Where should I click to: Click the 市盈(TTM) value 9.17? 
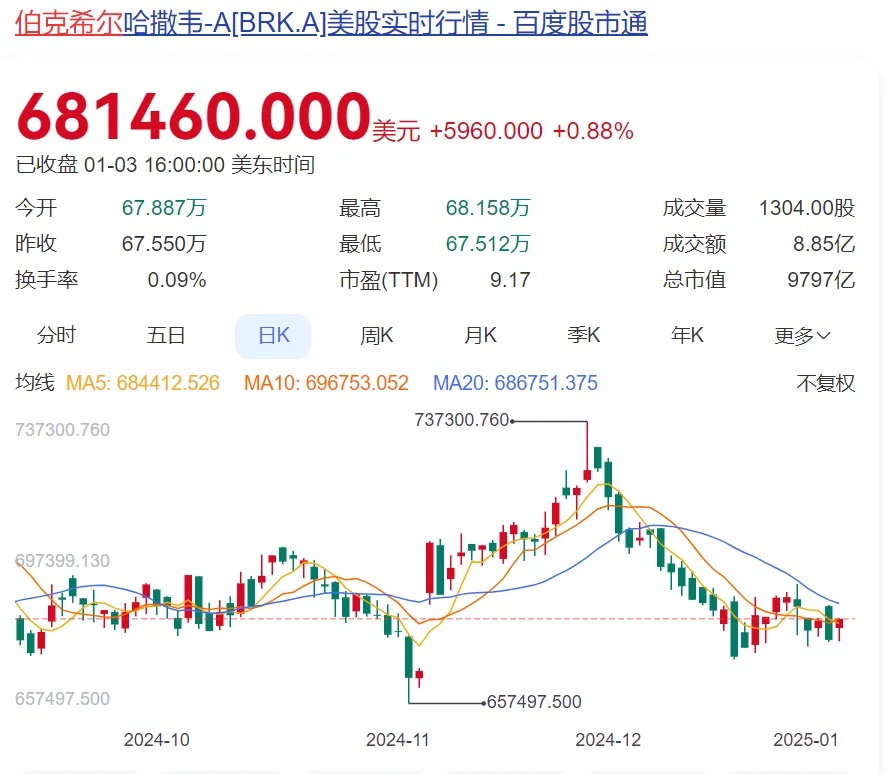(x=510, y=280)
